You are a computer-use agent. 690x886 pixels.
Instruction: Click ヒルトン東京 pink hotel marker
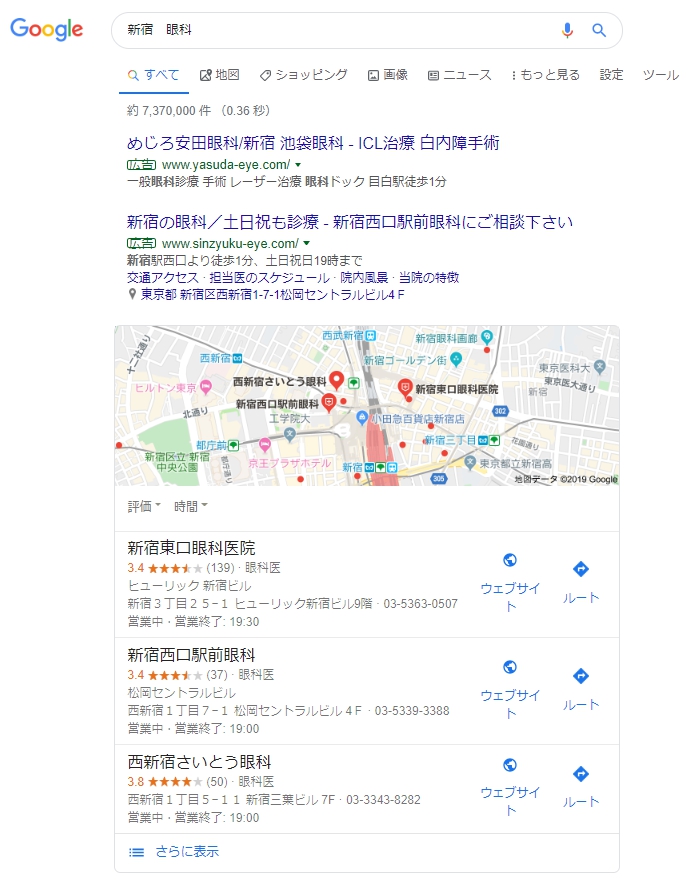(x=206, y=387)
